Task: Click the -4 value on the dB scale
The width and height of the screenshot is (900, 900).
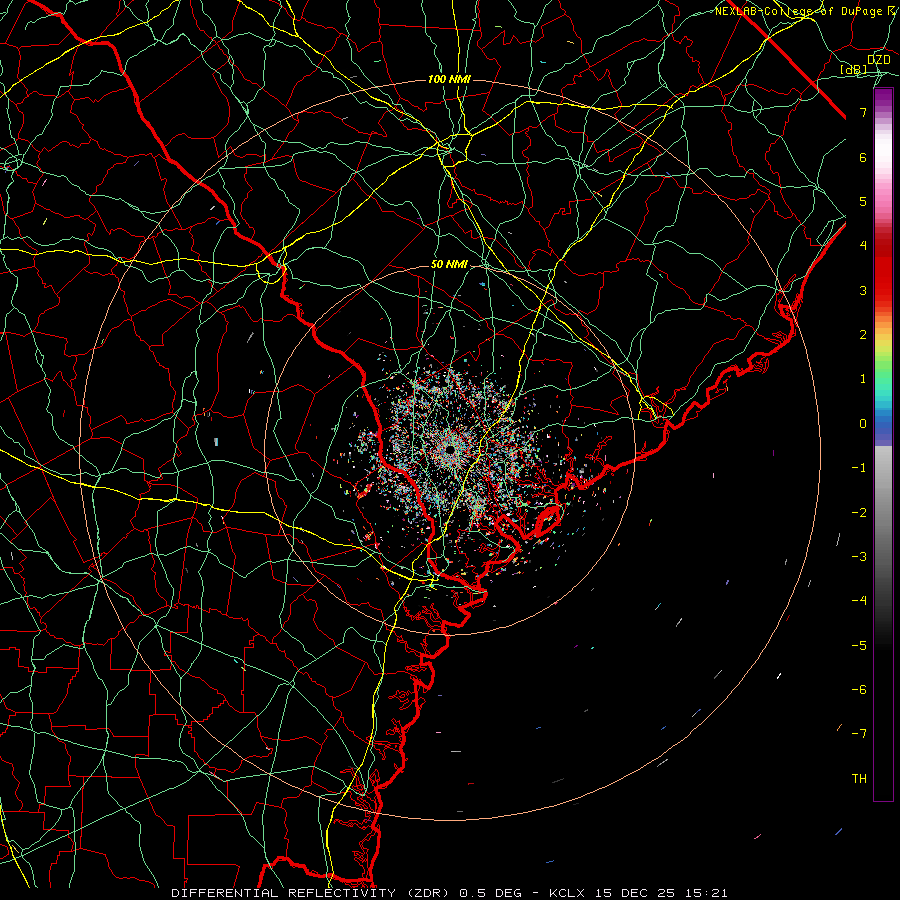Action: coord(859,601)
